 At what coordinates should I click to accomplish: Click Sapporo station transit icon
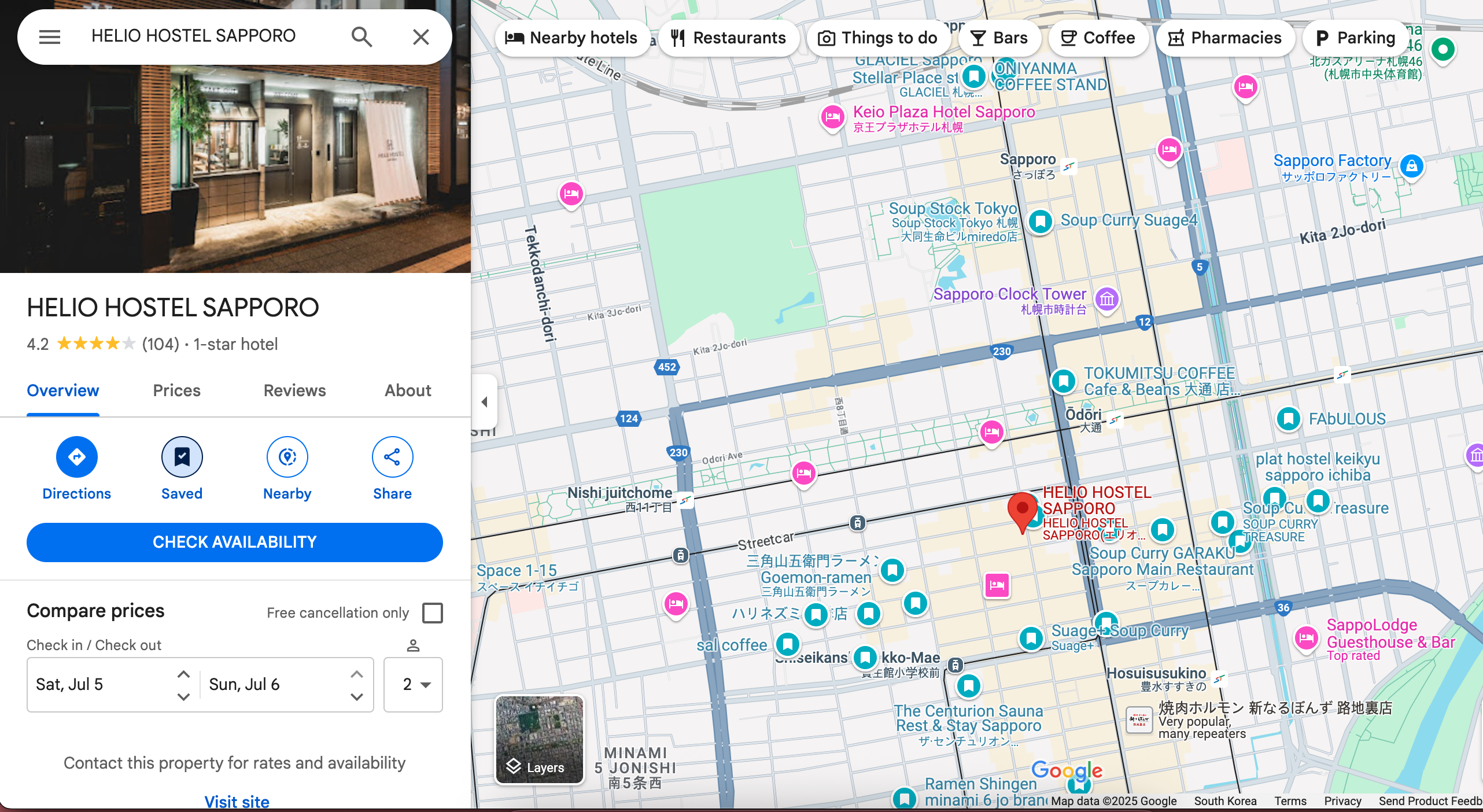[x=1068, y=167]
